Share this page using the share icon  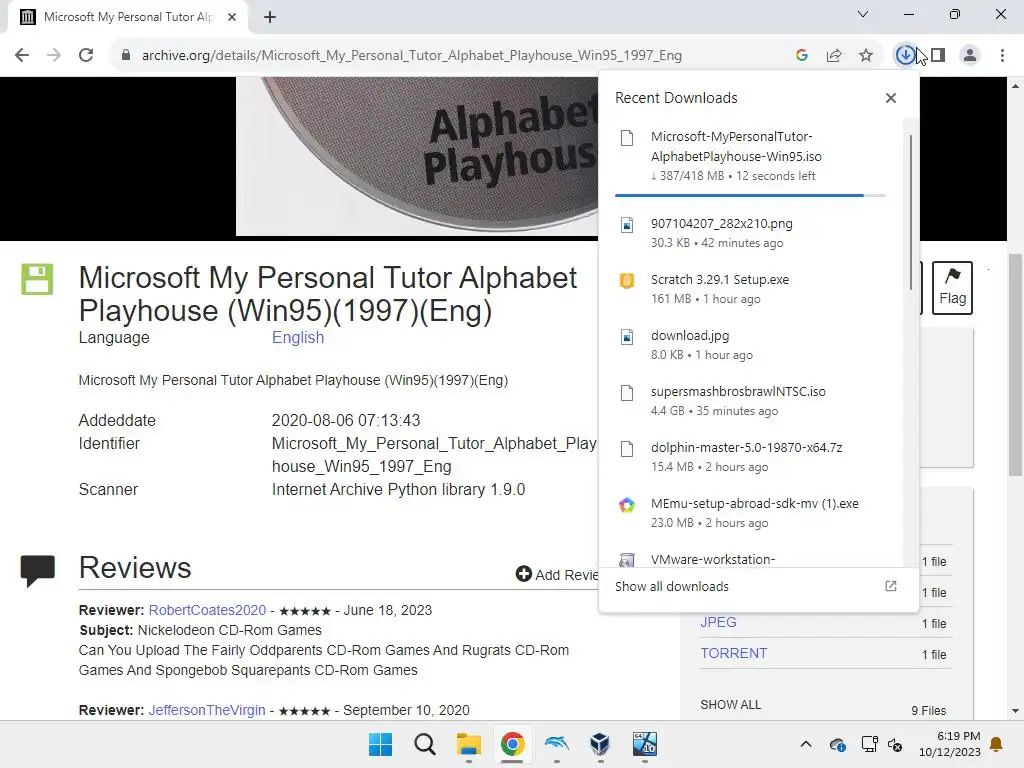834,56
